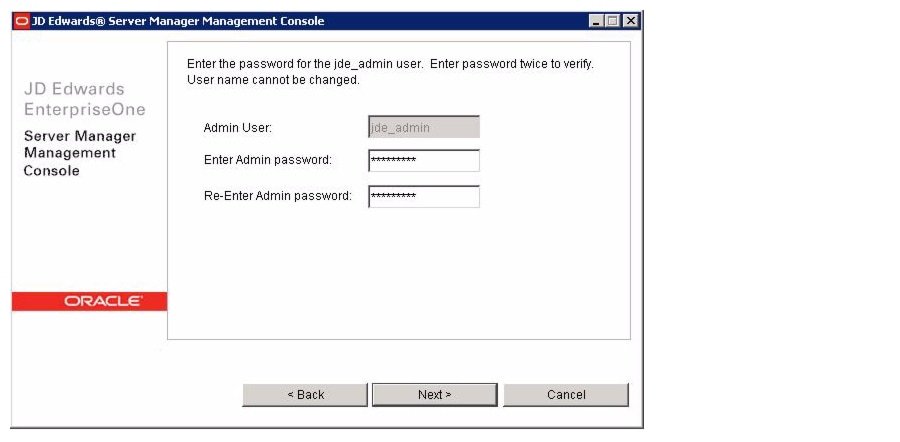Click the window title bar text
The width and height of the screenshot is (900, 442).
[x=178, y=21]
